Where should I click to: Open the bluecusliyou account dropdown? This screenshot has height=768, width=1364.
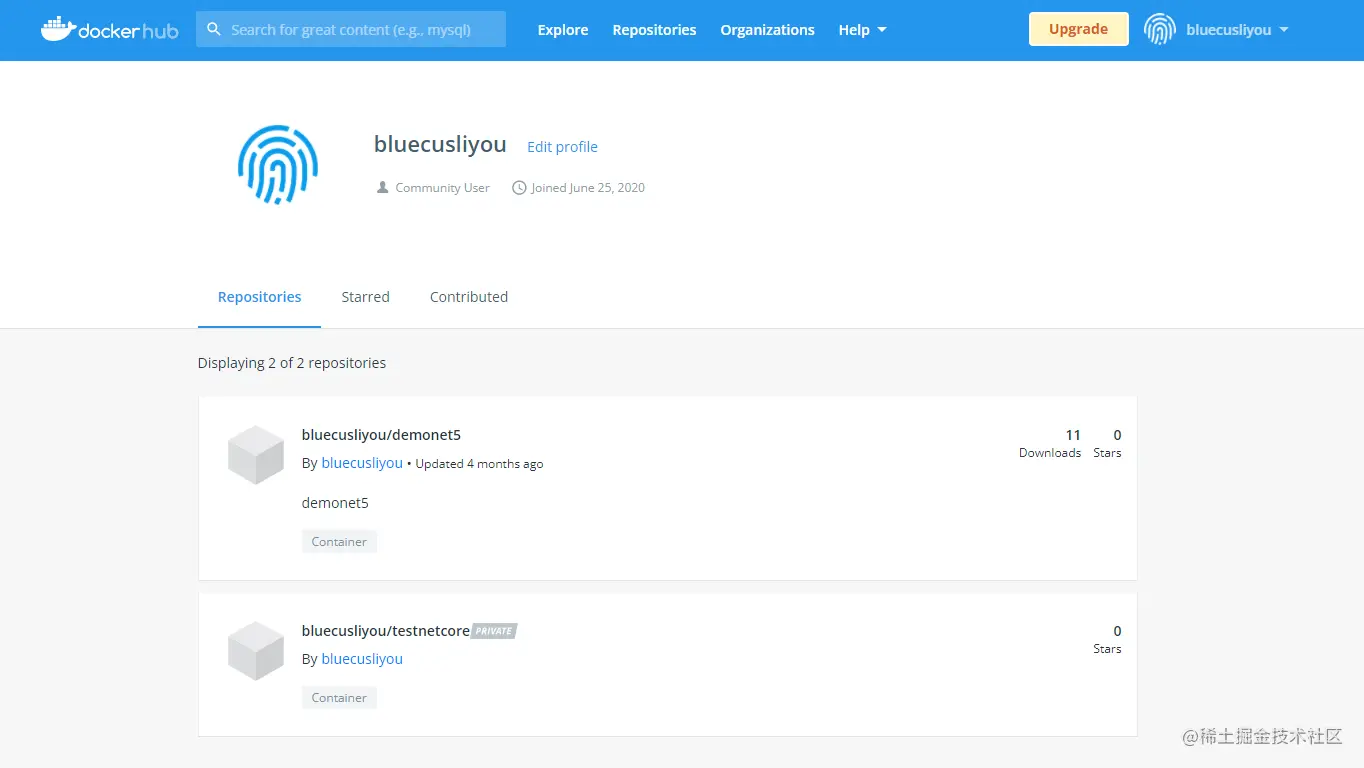coord(1238,30)
